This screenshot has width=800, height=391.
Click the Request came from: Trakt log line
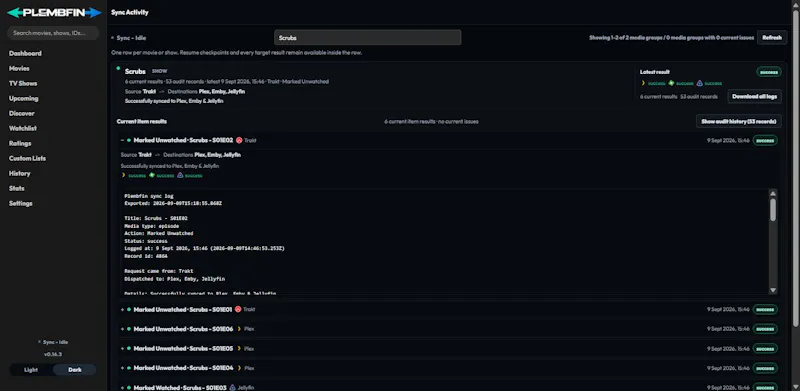[159, 271]
